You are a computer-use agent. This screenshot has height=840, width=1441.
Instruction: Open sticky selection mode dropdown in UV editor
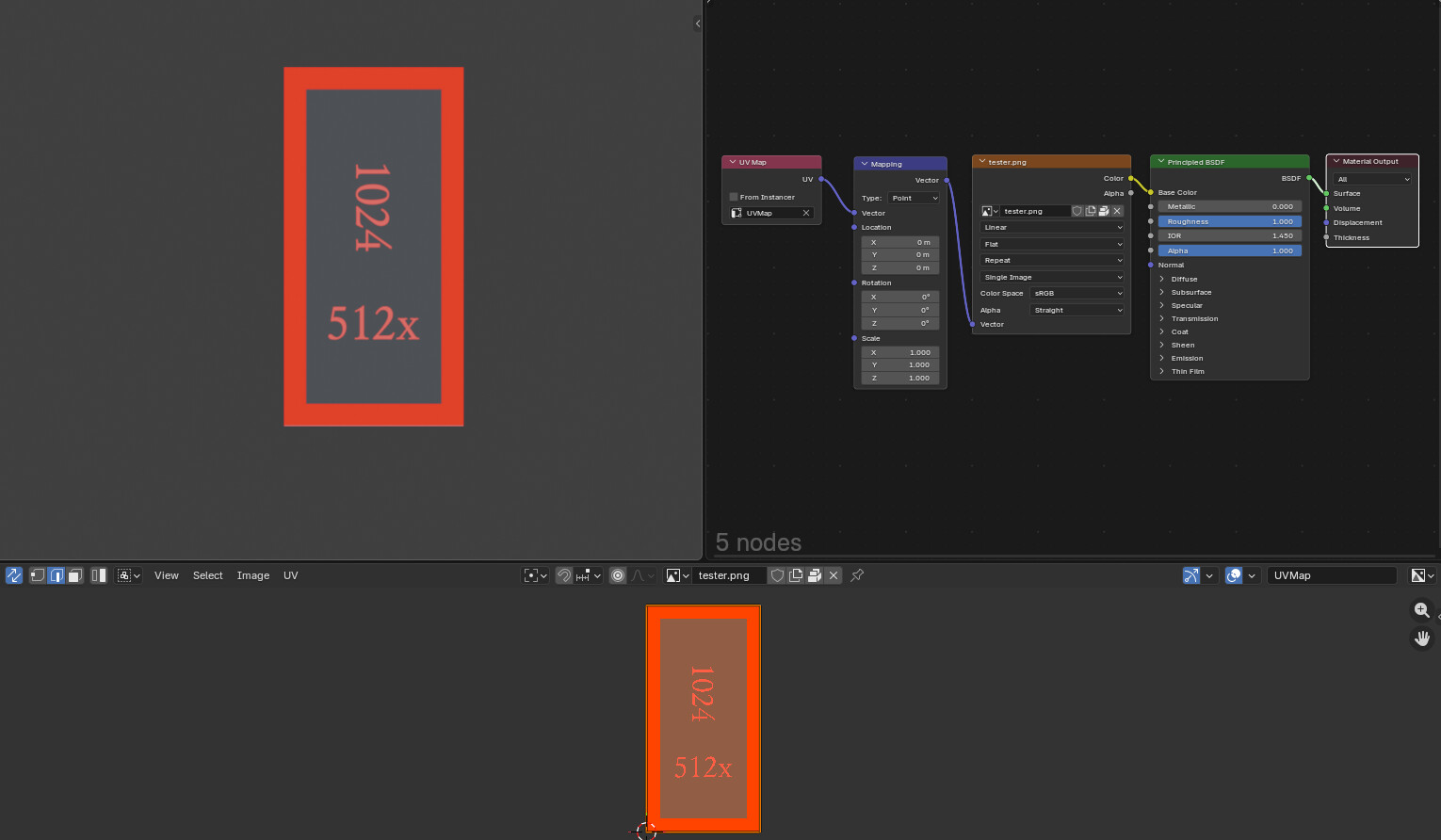point(129,575)
